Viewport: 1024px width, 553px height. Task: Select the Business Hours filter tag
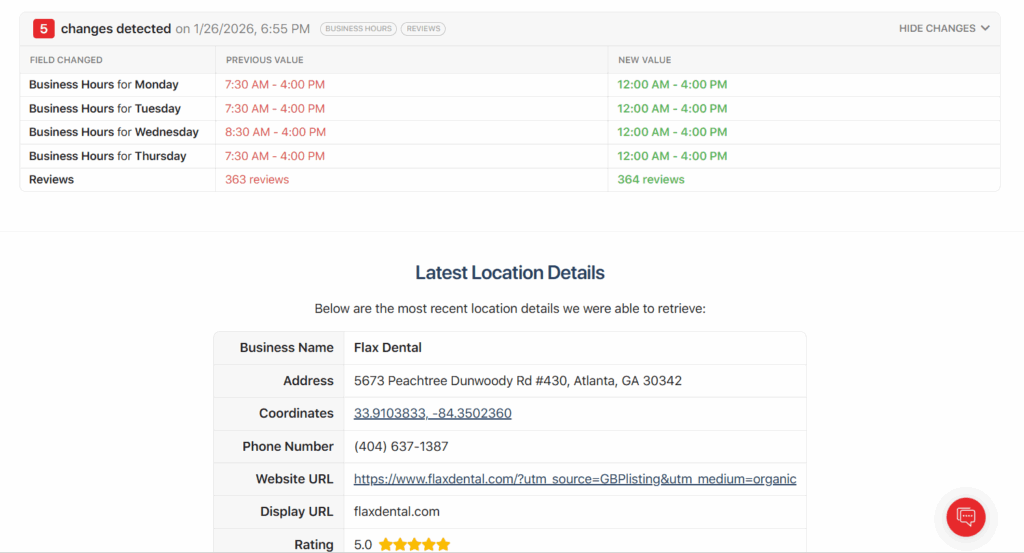[x=358, y=29]
